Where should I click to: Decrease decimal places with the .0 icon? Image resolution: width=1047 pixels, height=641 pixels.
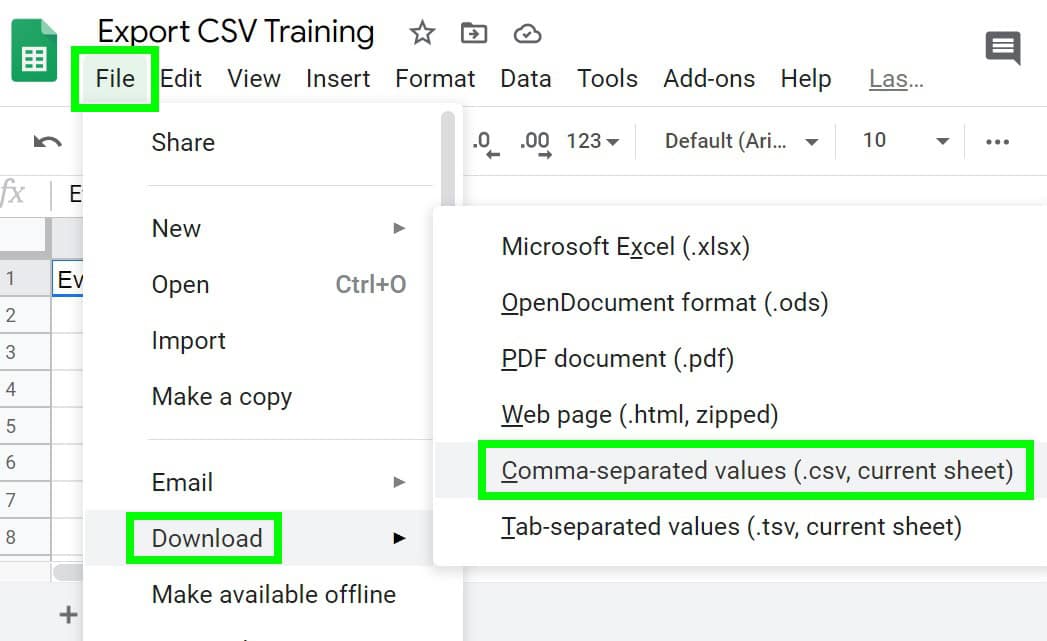pos(483,141)
